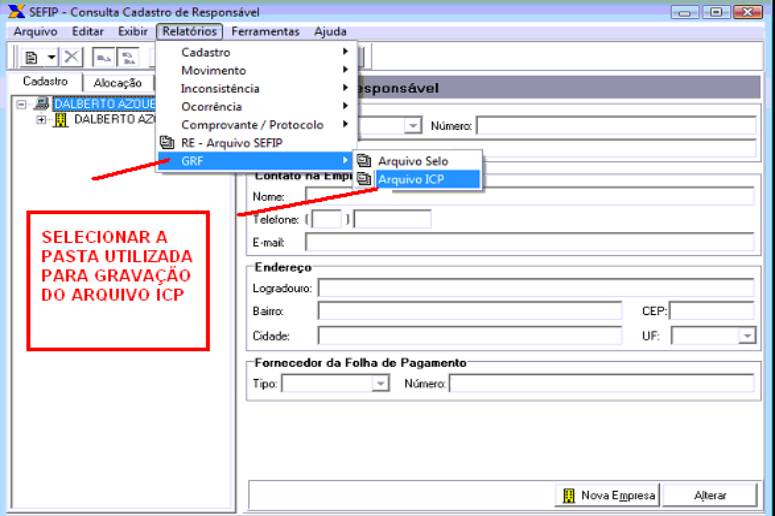
Task: Expand the child DALBERTO AZ company node
Action: 41,119
